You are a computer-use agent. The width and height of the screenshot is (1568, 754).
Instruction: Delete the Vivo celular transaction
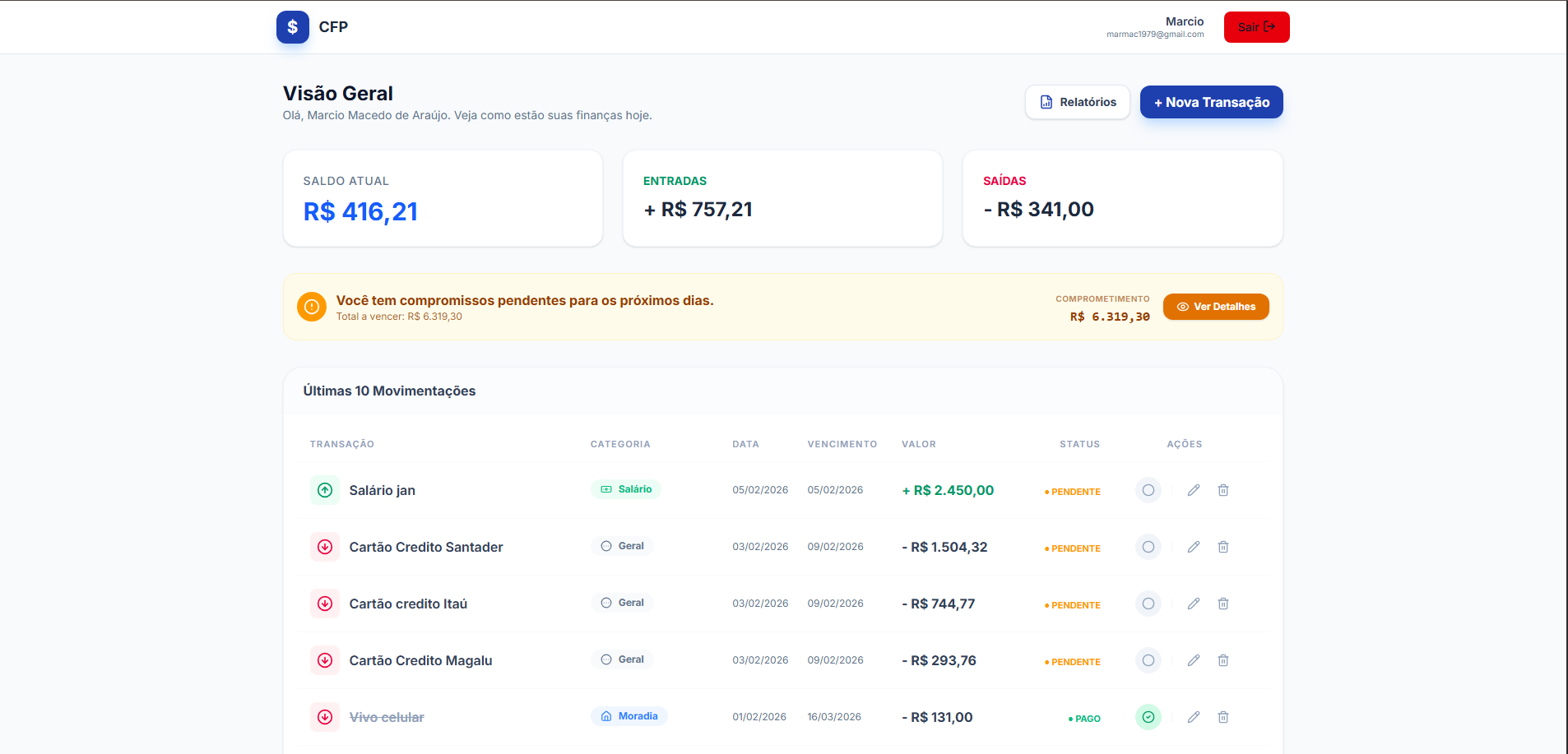[1222, 717]
